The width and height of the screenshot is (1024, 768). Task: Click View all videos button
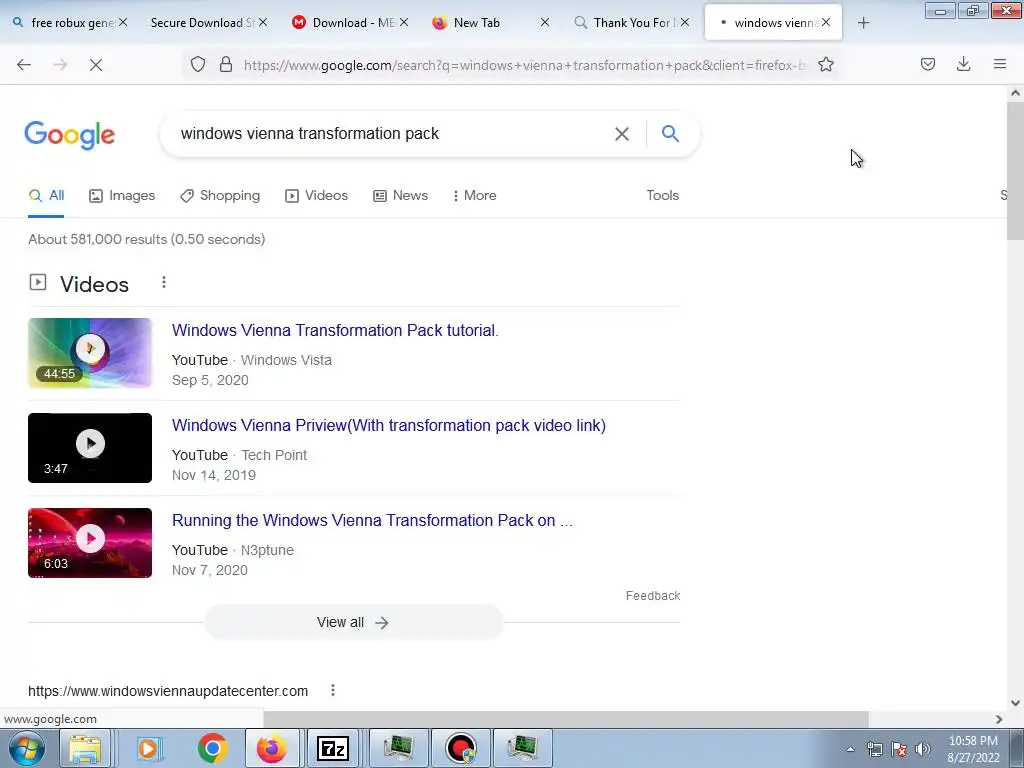353,622
